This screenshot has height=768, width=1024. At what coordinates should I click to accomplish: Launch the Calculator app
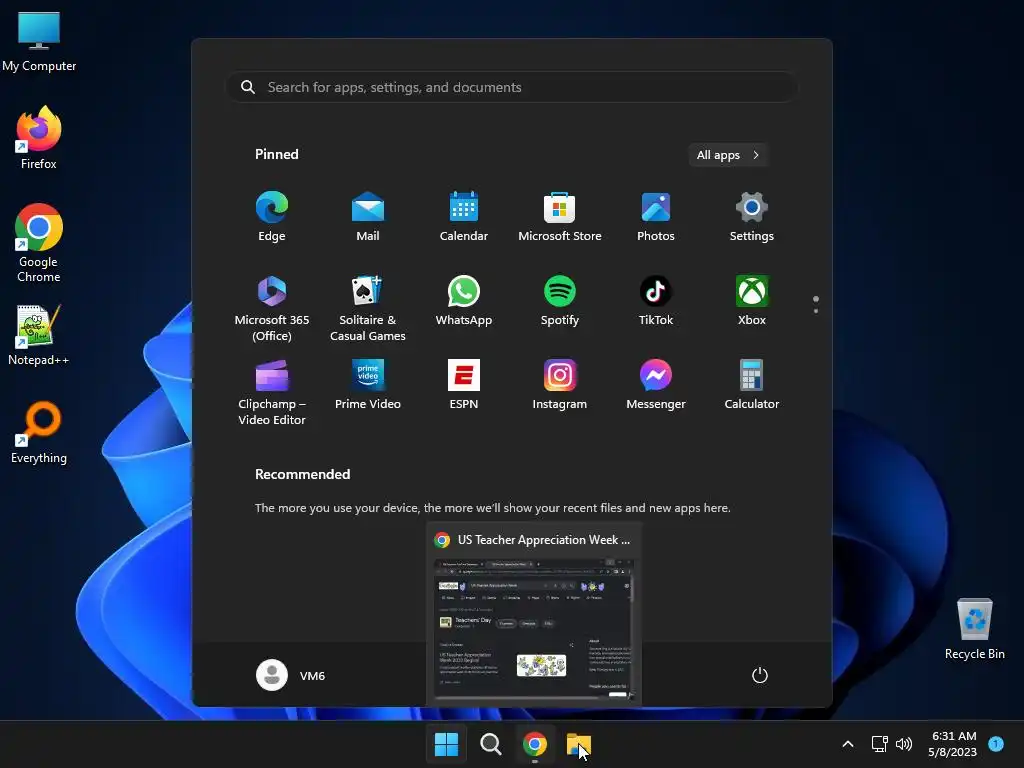752,384
